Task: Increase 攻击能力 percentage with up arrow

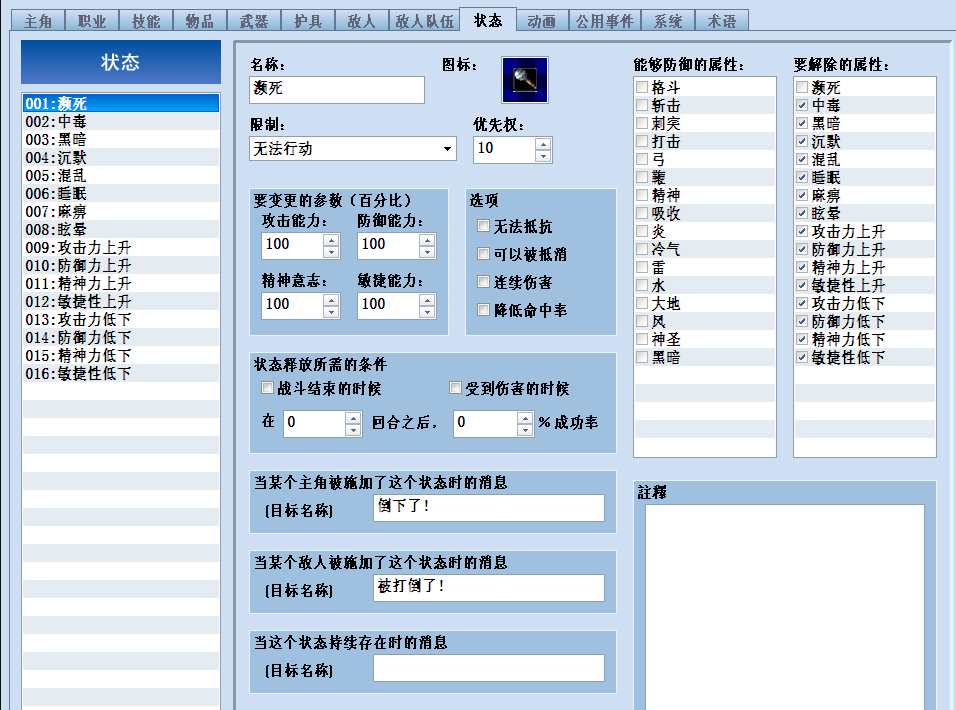Action: tap(331, 240)
